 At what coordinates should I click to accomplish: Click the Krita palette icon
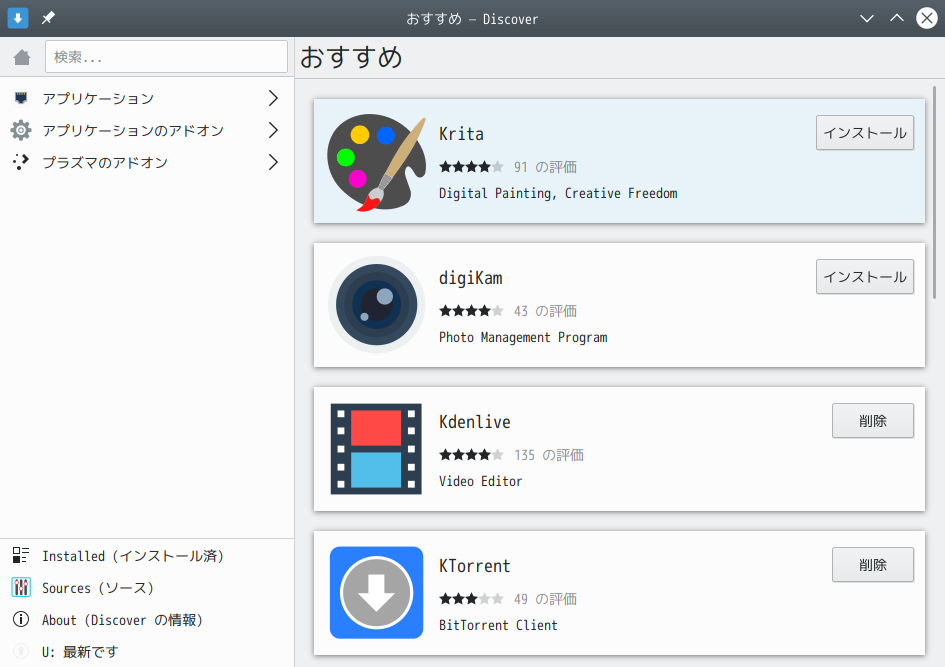(x=376, y=163)
